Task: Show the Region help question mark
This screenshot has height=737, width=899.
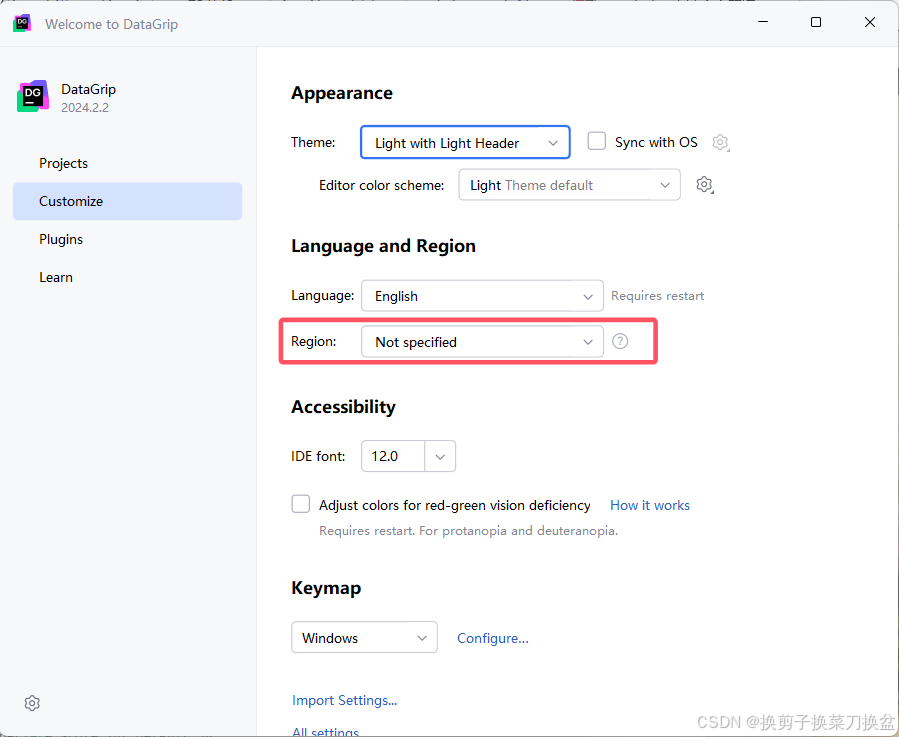Action: (620, 341)
